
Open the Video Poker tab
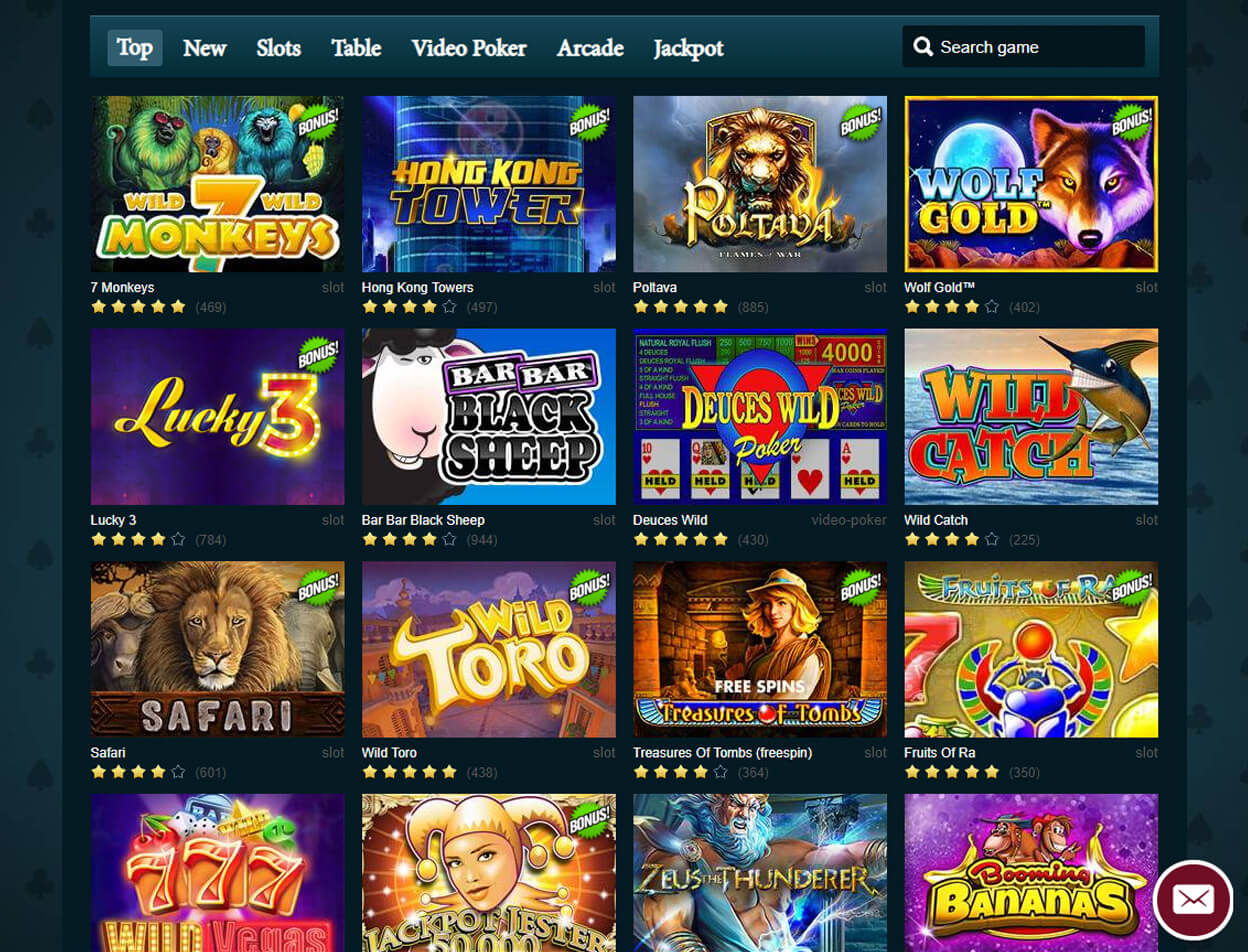coord(469,48)
